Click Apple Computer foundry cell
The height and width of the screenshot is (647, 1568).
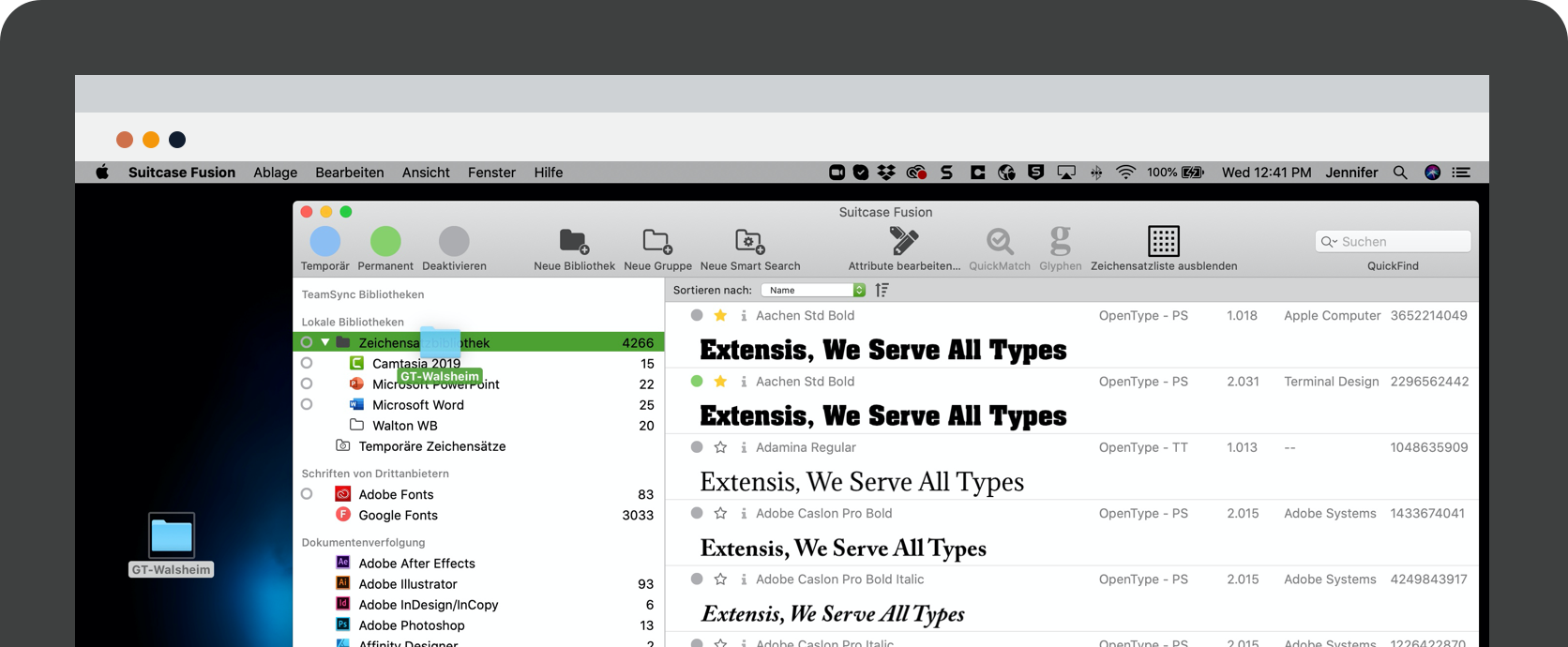(x=1333, y=316)
